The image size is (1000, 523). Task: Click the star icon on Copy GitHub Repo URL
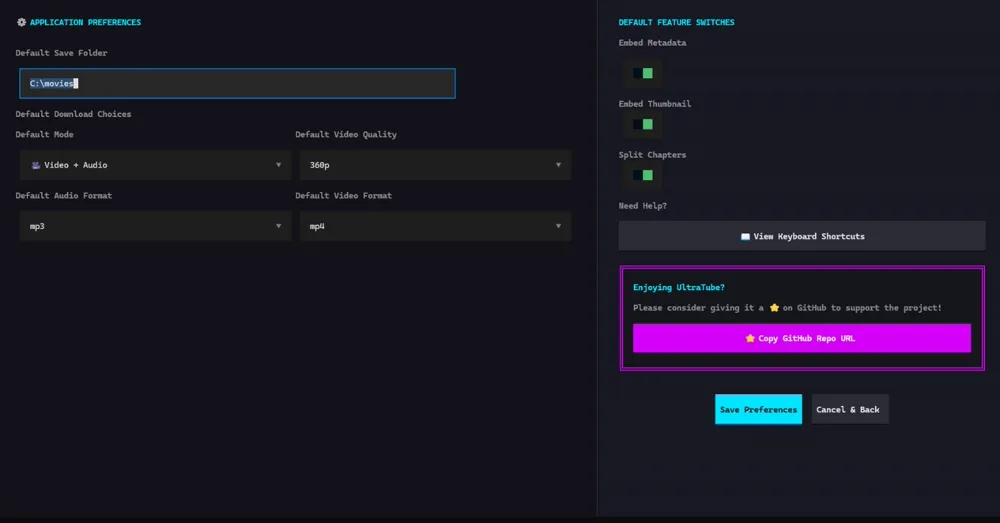[x=750, y=339]
